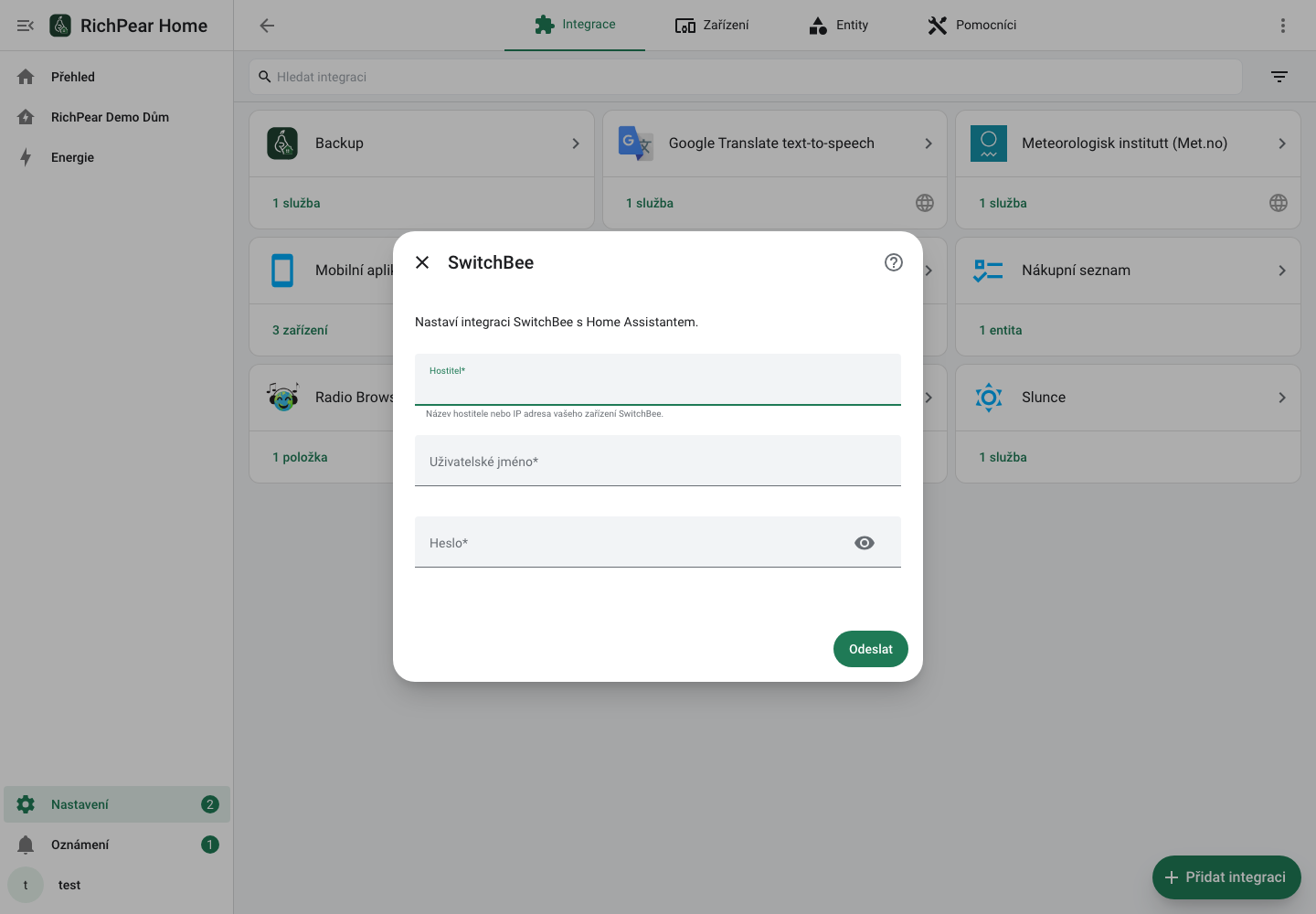Image resolution: width=1316 pixels, height=914 pixels.
Task: Open the 1 služba link under Google Translate
Action: click(650, 203)
